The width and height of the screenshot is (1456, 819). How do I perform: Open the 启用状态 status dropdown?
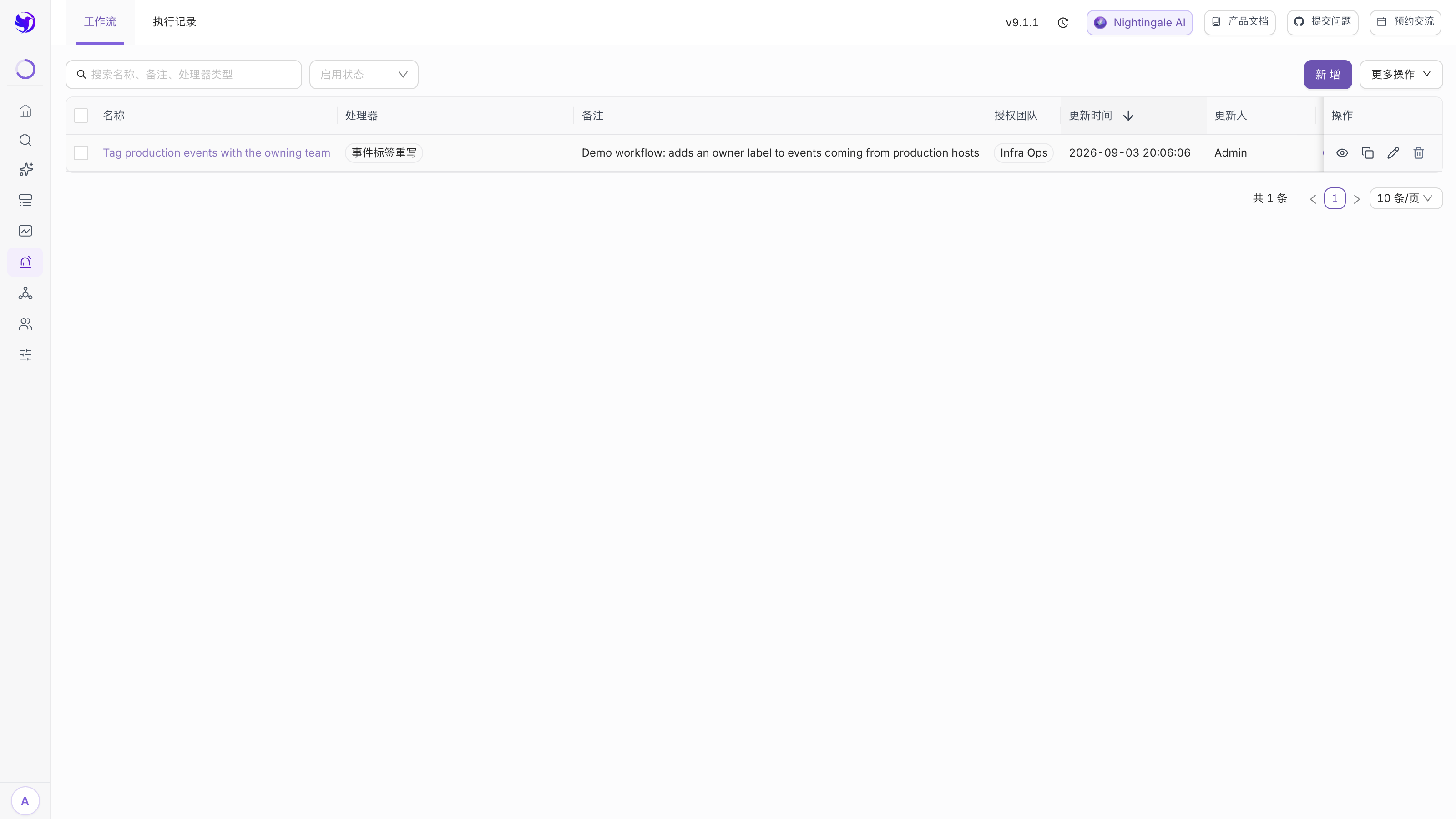(364, 75)
